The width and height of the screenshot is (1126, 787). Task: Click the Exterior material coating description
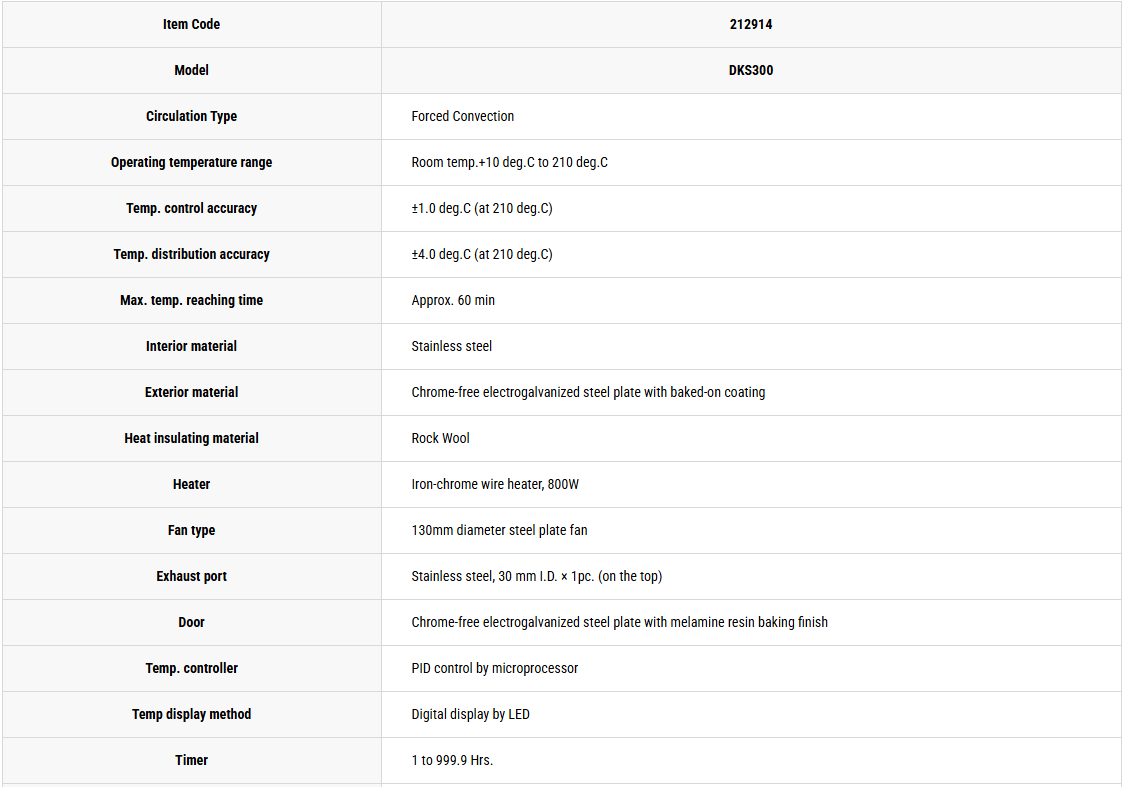[x=588, y=392]
